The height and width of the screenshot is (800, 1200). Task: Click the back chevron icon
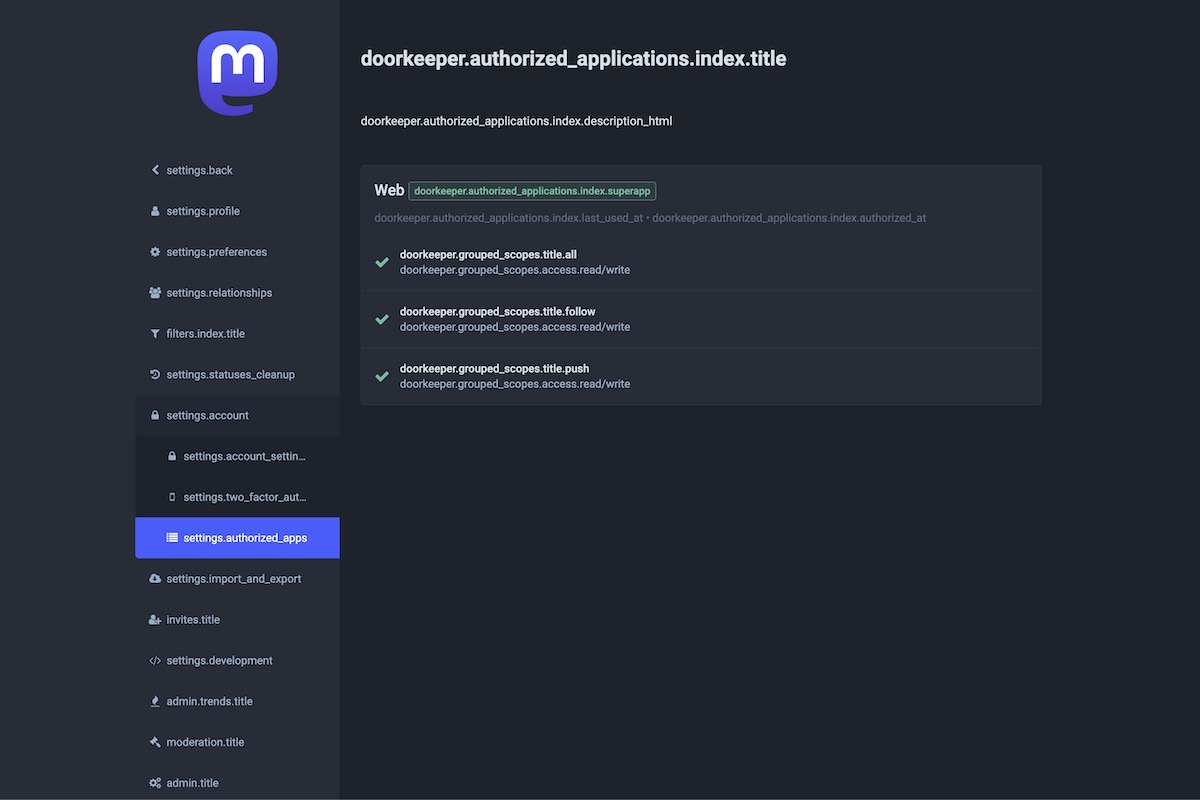tap(155, 170)
